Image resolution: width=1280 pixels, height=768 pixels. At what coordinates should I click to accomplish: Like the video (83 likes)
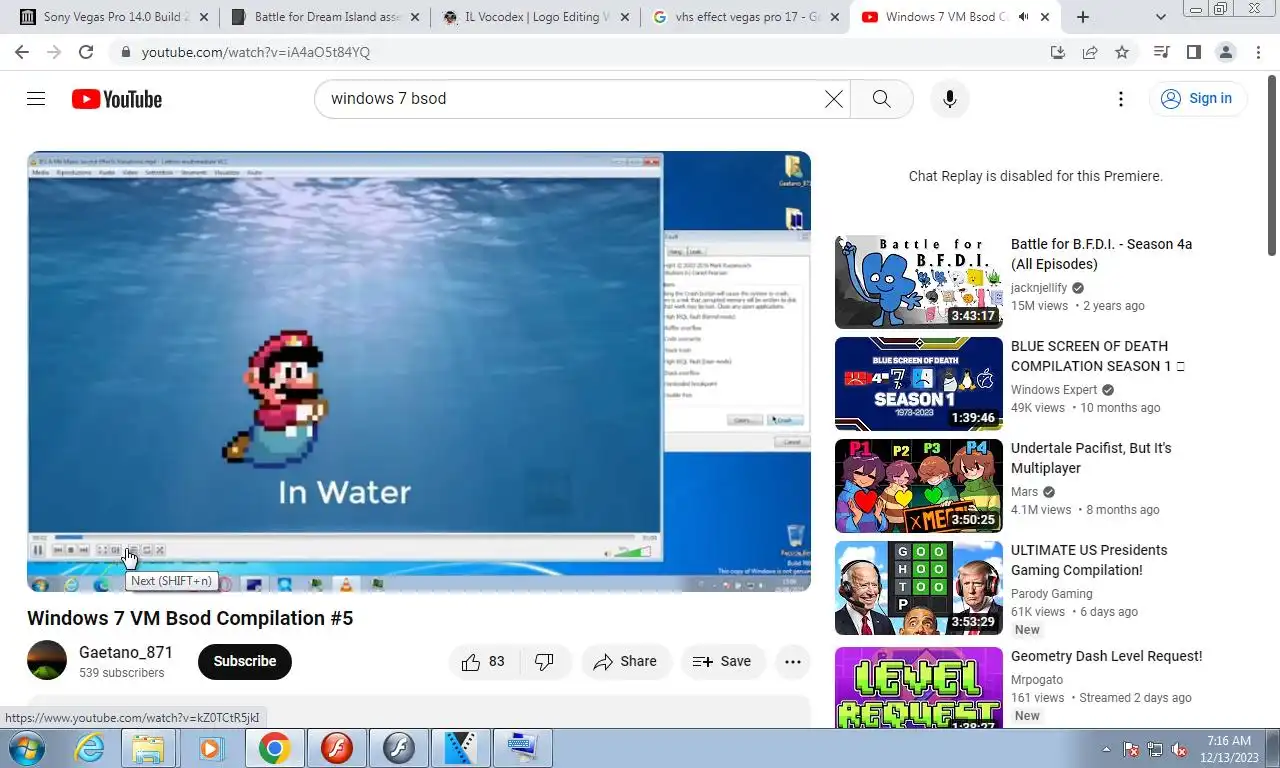pos(483,662)
